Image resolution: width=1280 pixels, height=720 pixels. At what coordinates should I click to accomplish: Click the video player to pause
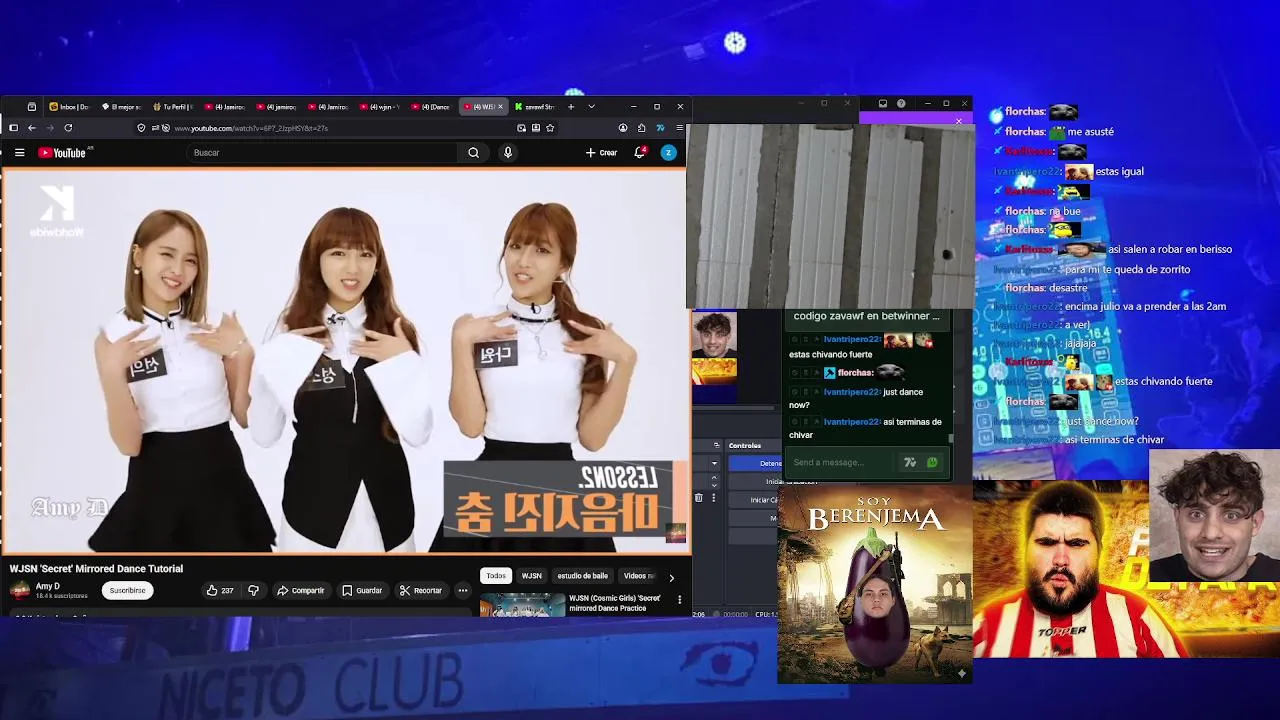point(345,360)
